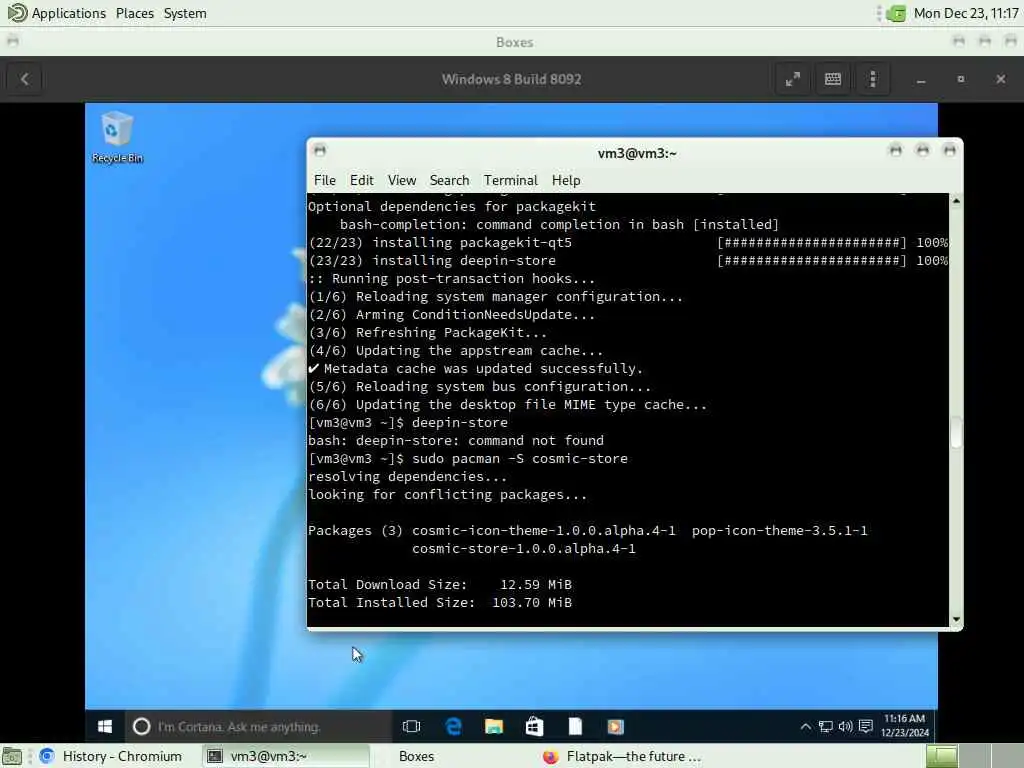Open Places menu in top panel
1024x768 pixels.
click(135, 13)
